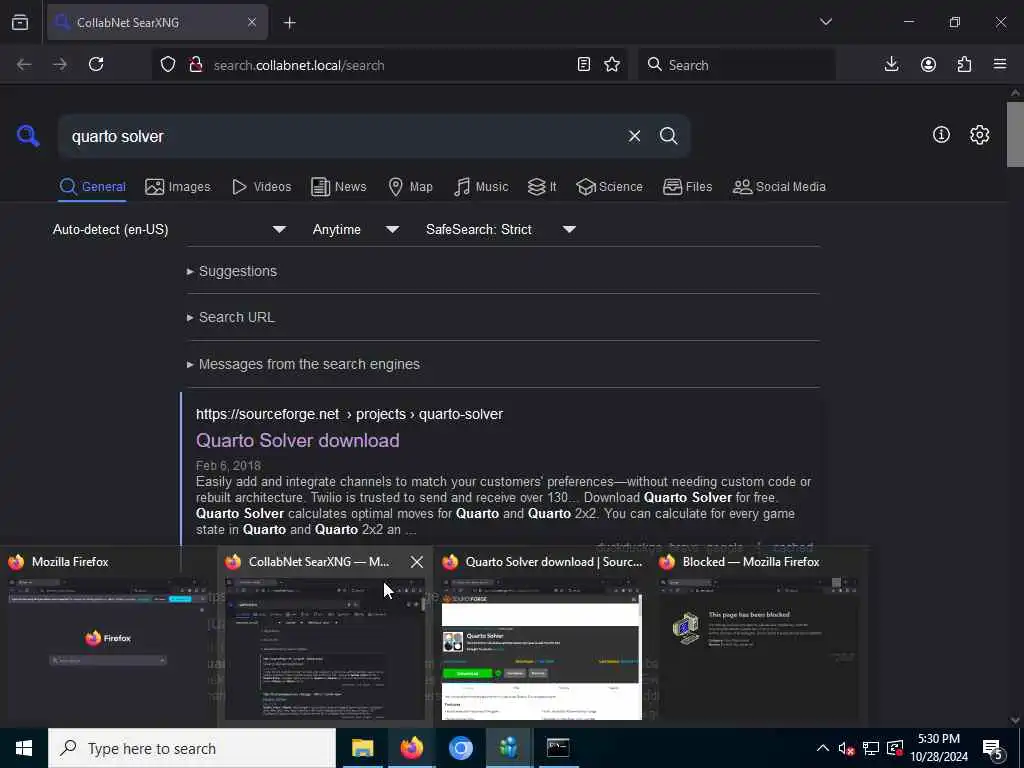
Task: Open Firefox View tab list icon
Action: 20,22
